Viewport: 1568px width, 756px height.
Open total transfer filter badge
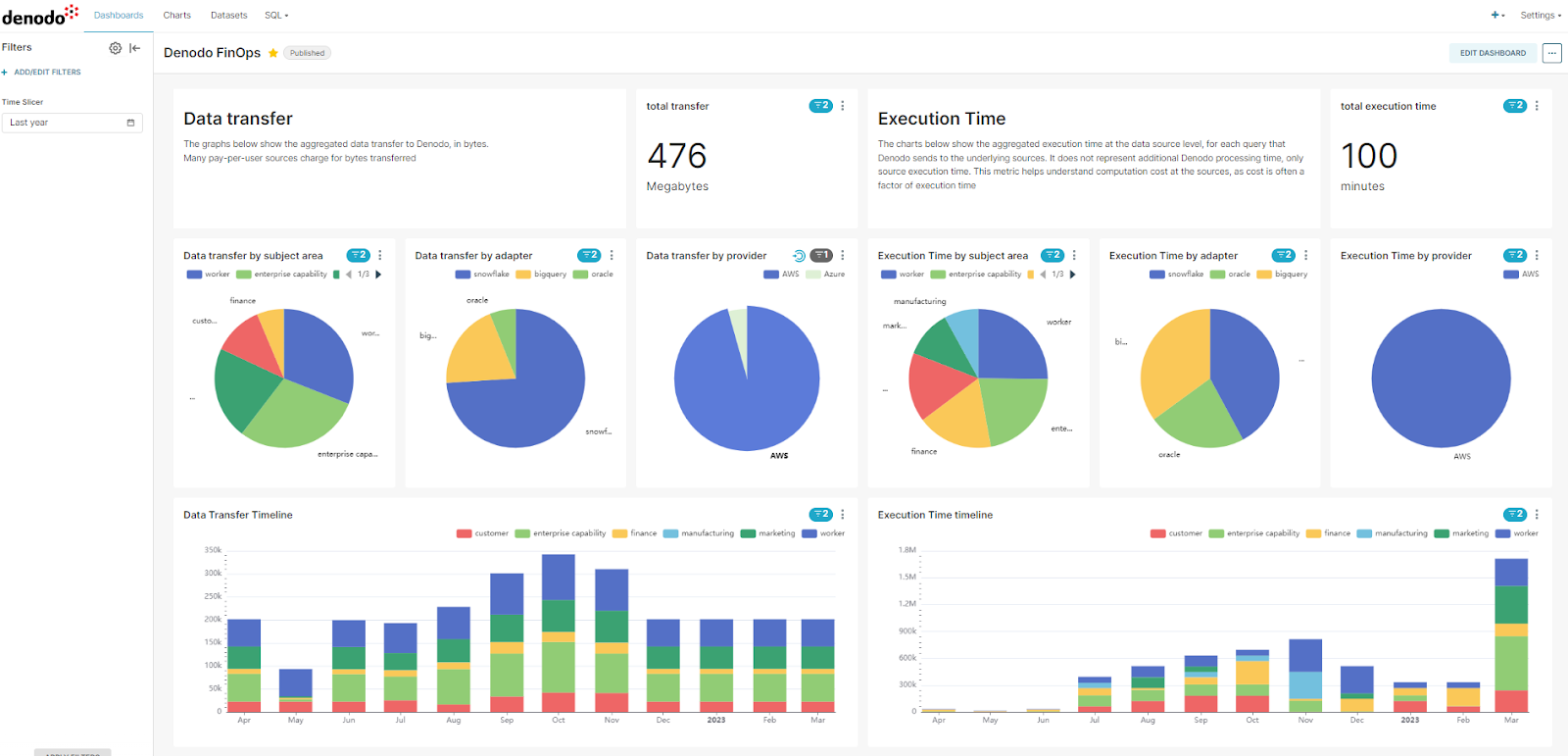point(821,106)
